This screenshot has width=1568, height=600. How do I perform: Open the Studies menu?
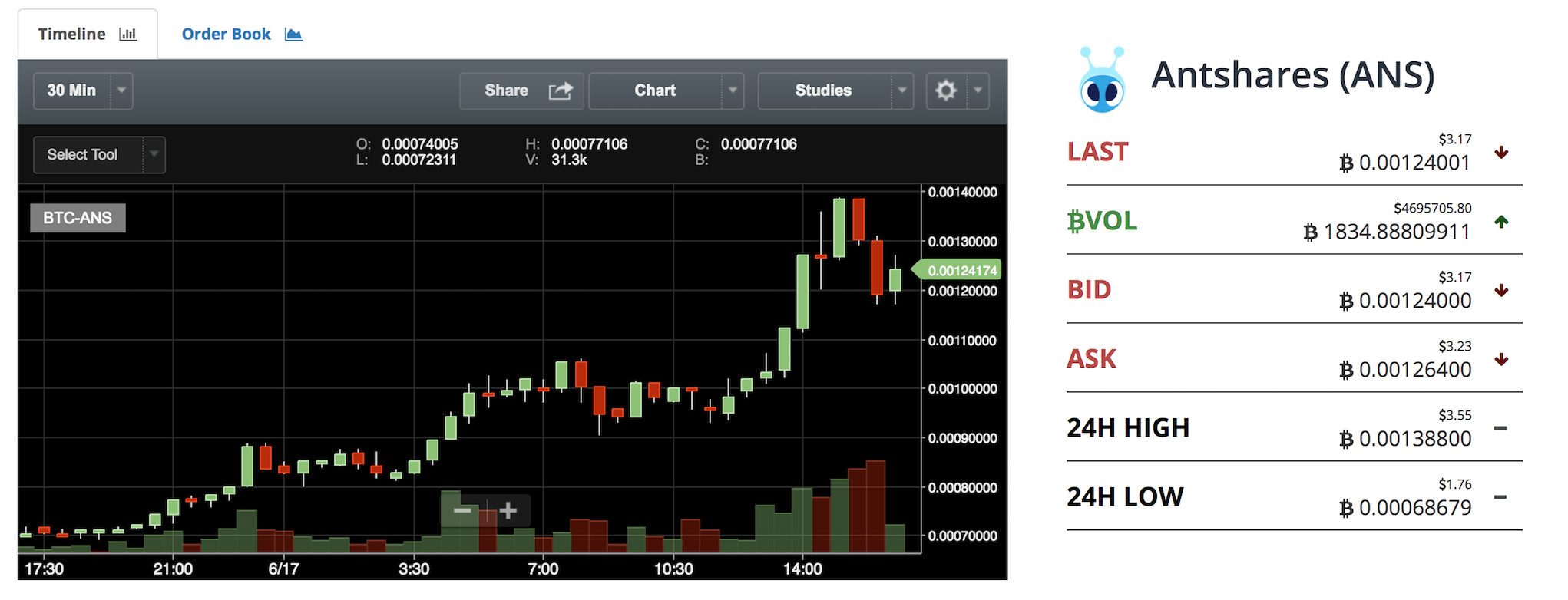(824, 91)
